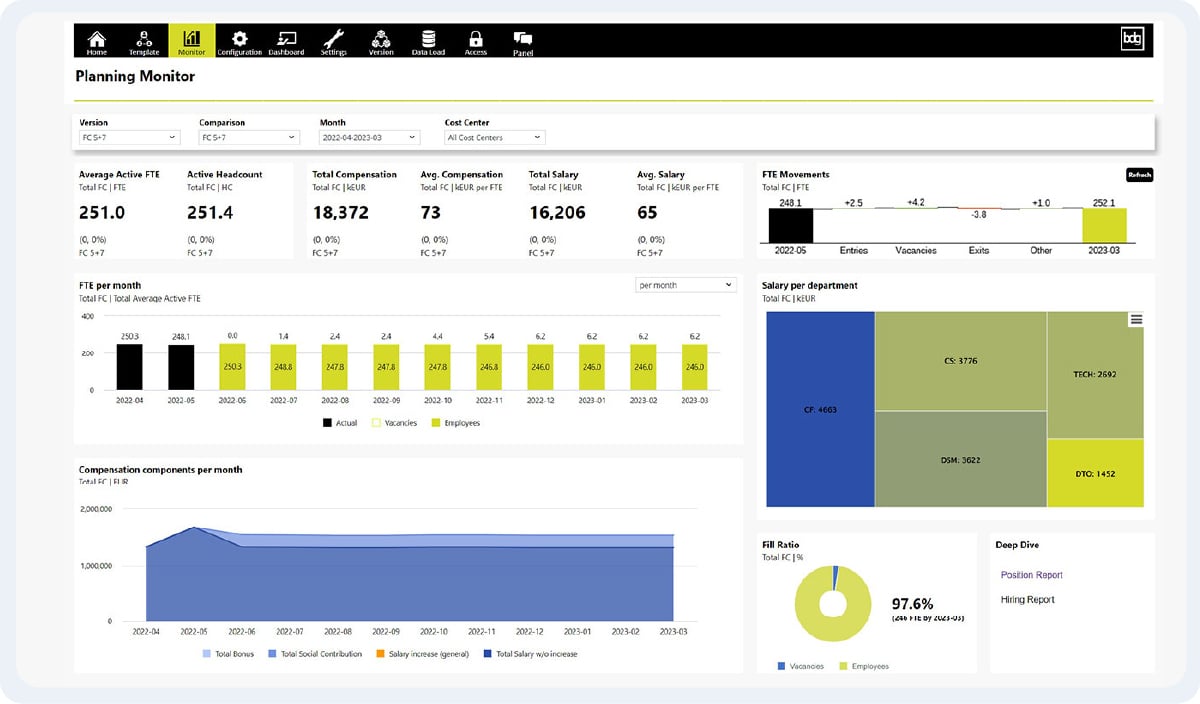Open the treemap hamburger menu icon
Viewport: 1200px width, 704px height.
point(1136,320)
